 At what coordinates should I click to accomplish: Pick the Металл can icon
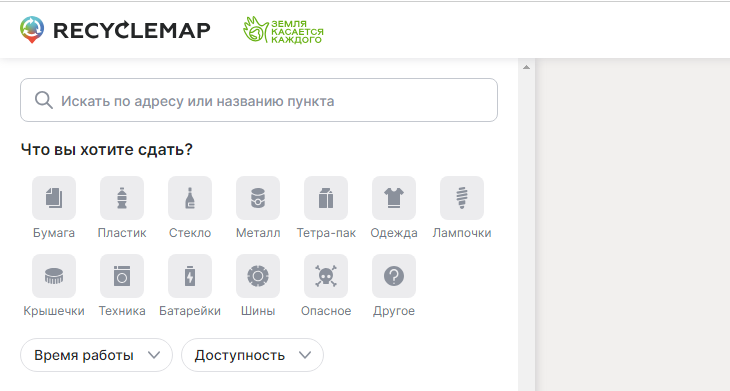(x=258, y=198)
